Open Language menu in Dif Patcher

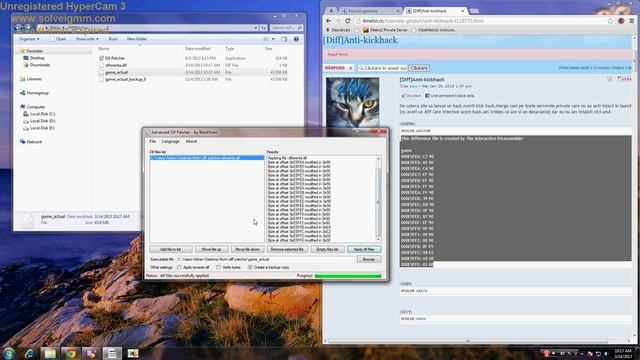click(171, 141)
